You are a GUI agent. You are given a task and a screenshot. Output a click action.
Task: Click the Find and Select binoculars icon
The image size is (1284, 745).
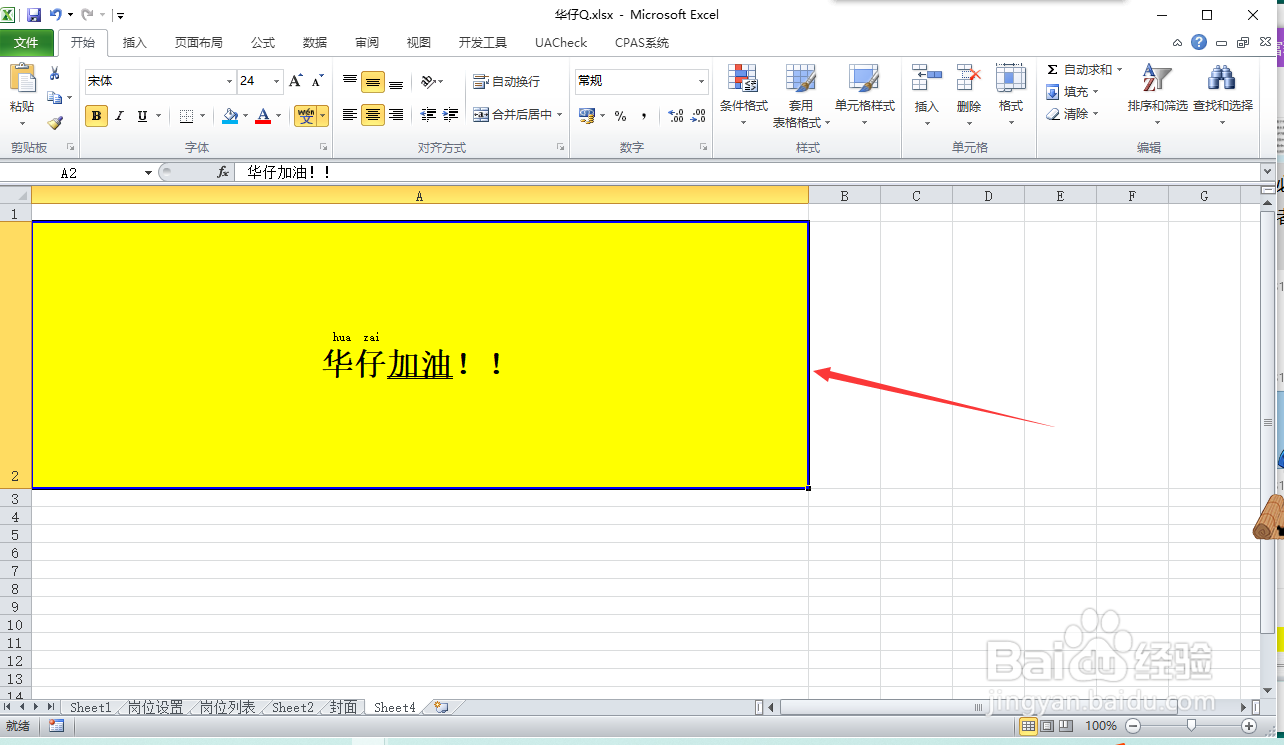(x=1222, y=79)
